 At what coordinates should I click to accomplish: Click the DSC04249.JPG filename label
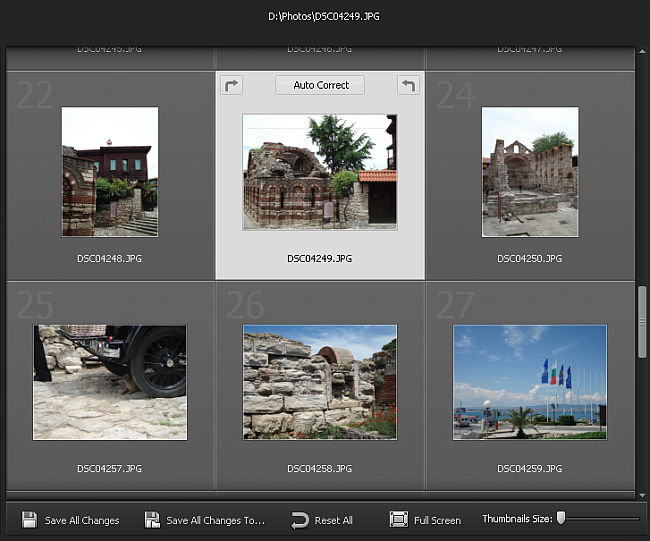(320, 259)
